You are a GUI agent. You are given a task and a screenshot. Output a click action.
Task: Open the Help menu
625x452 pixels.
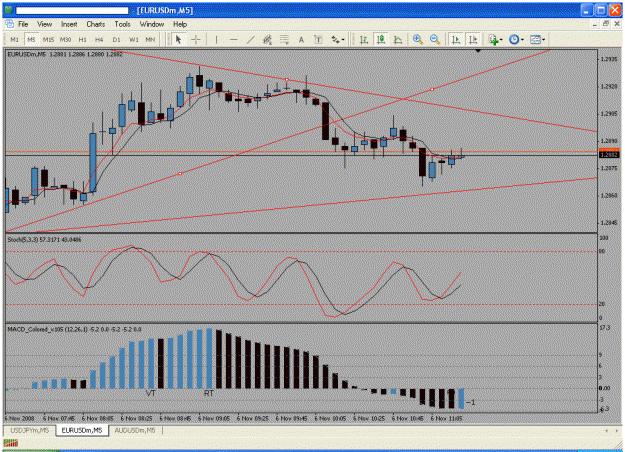(x=180, y=24)
